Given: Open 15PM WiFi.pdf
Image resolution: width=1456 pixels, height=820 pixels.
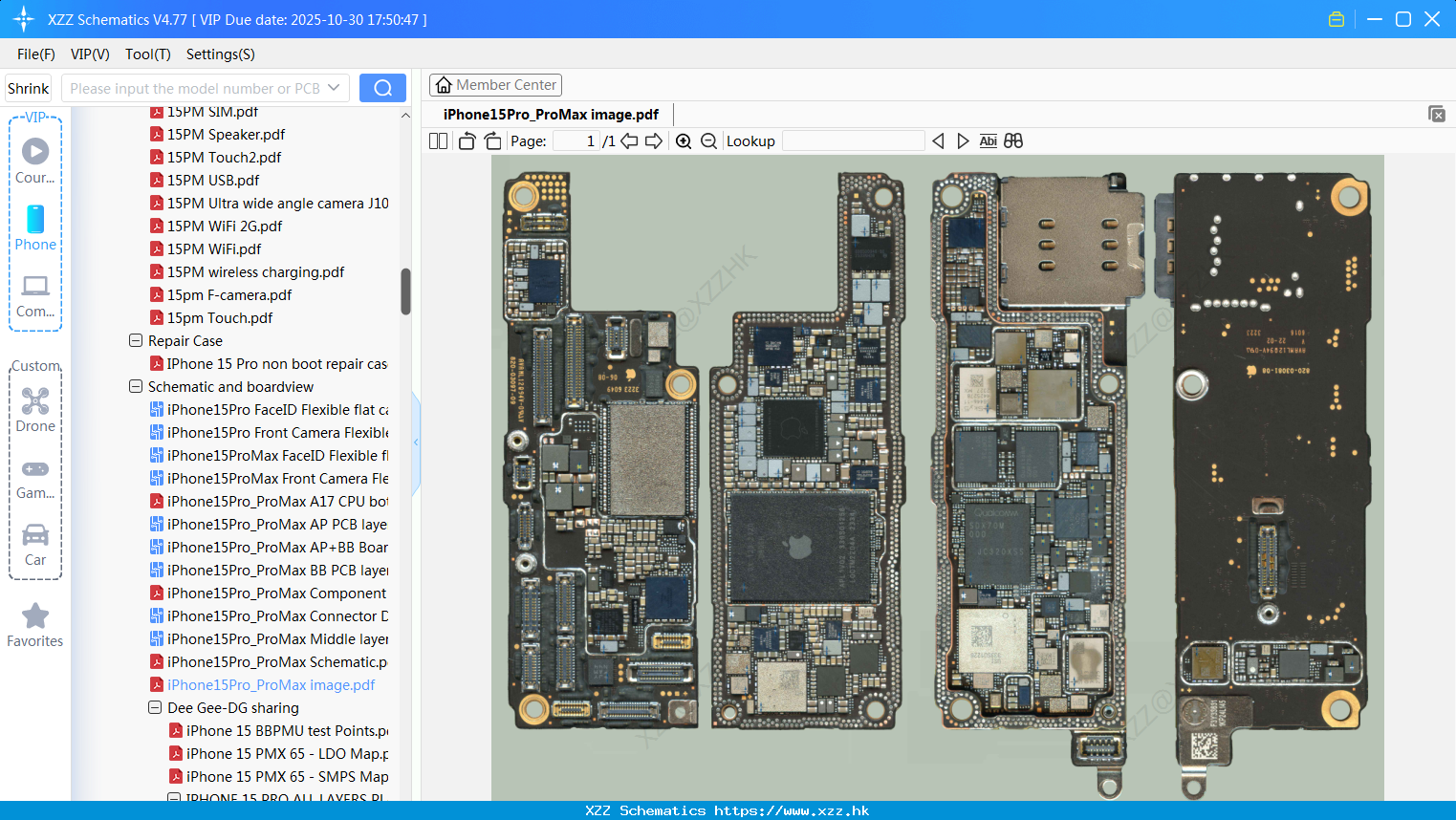Looking at the screenshot, I should coord(214,248).
